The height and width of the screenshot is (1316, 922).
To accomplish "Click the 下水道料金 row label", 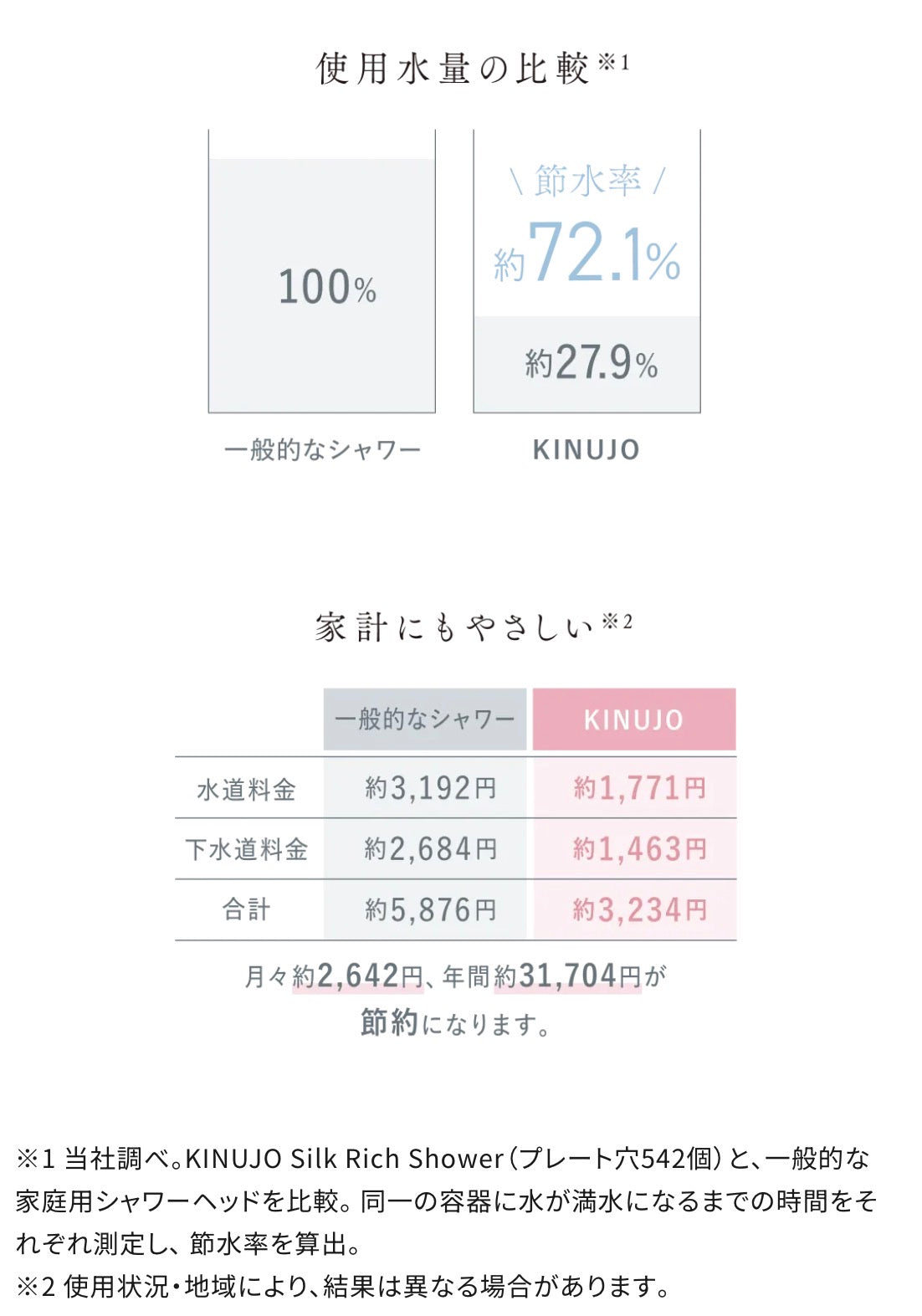I will click(247, 849).
